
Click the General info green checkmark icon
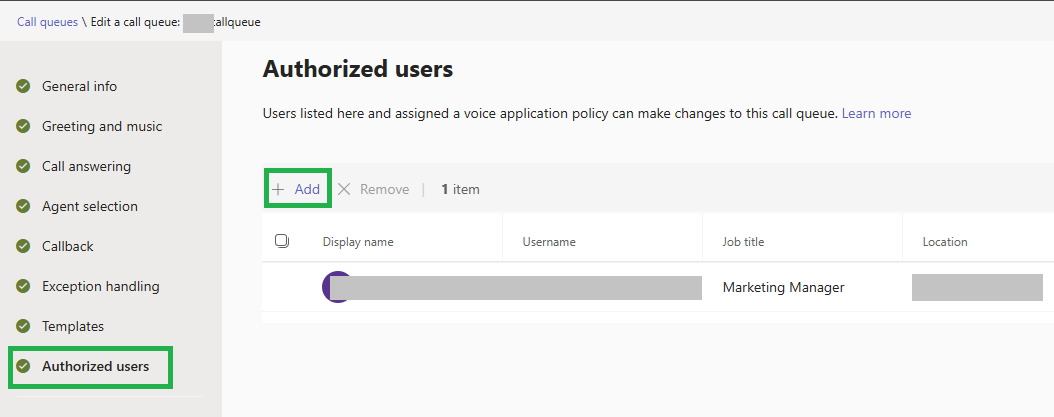tap(24, 86)
